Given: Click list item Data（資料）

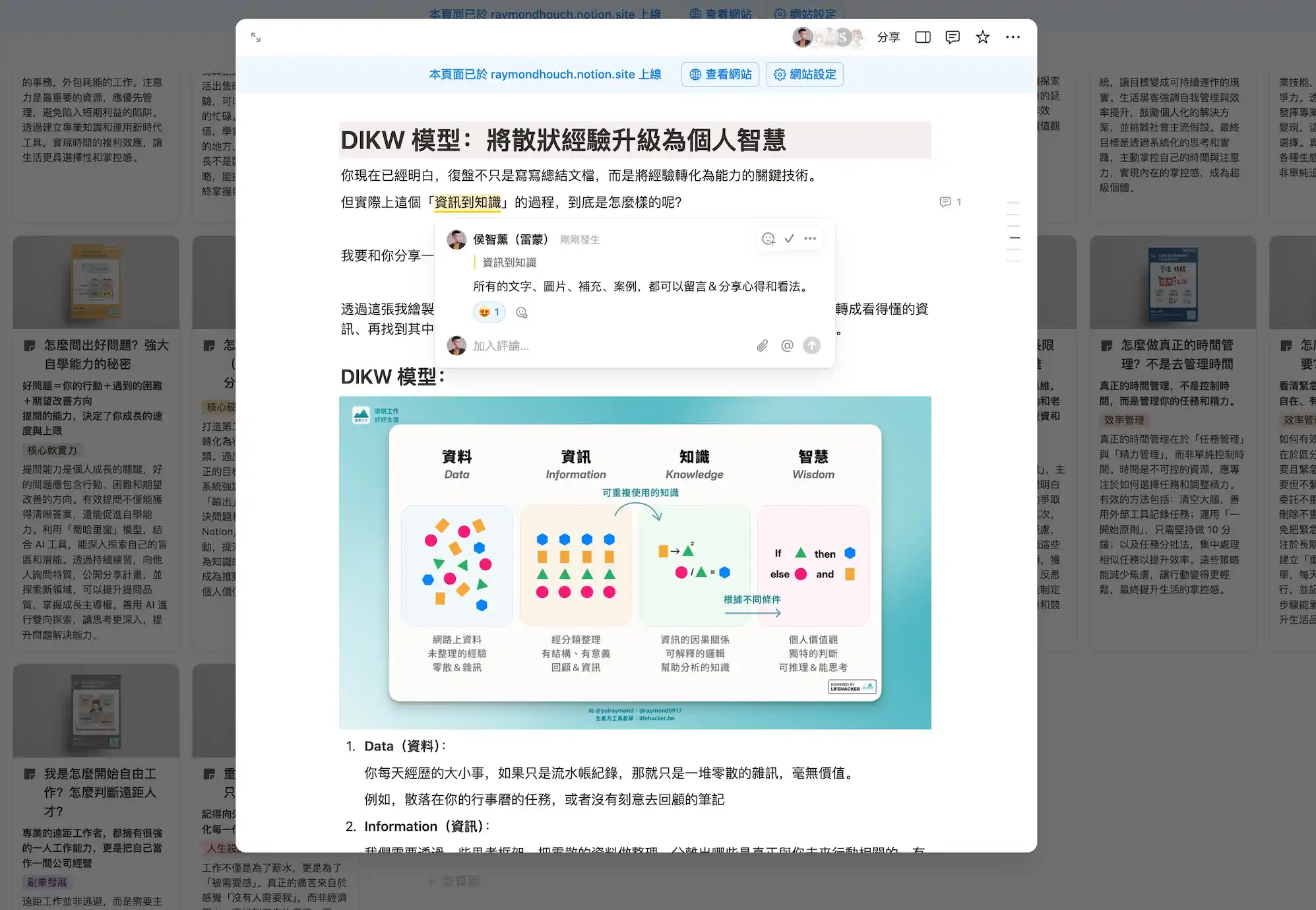Looking at the screenshot, I should point(404,746).
